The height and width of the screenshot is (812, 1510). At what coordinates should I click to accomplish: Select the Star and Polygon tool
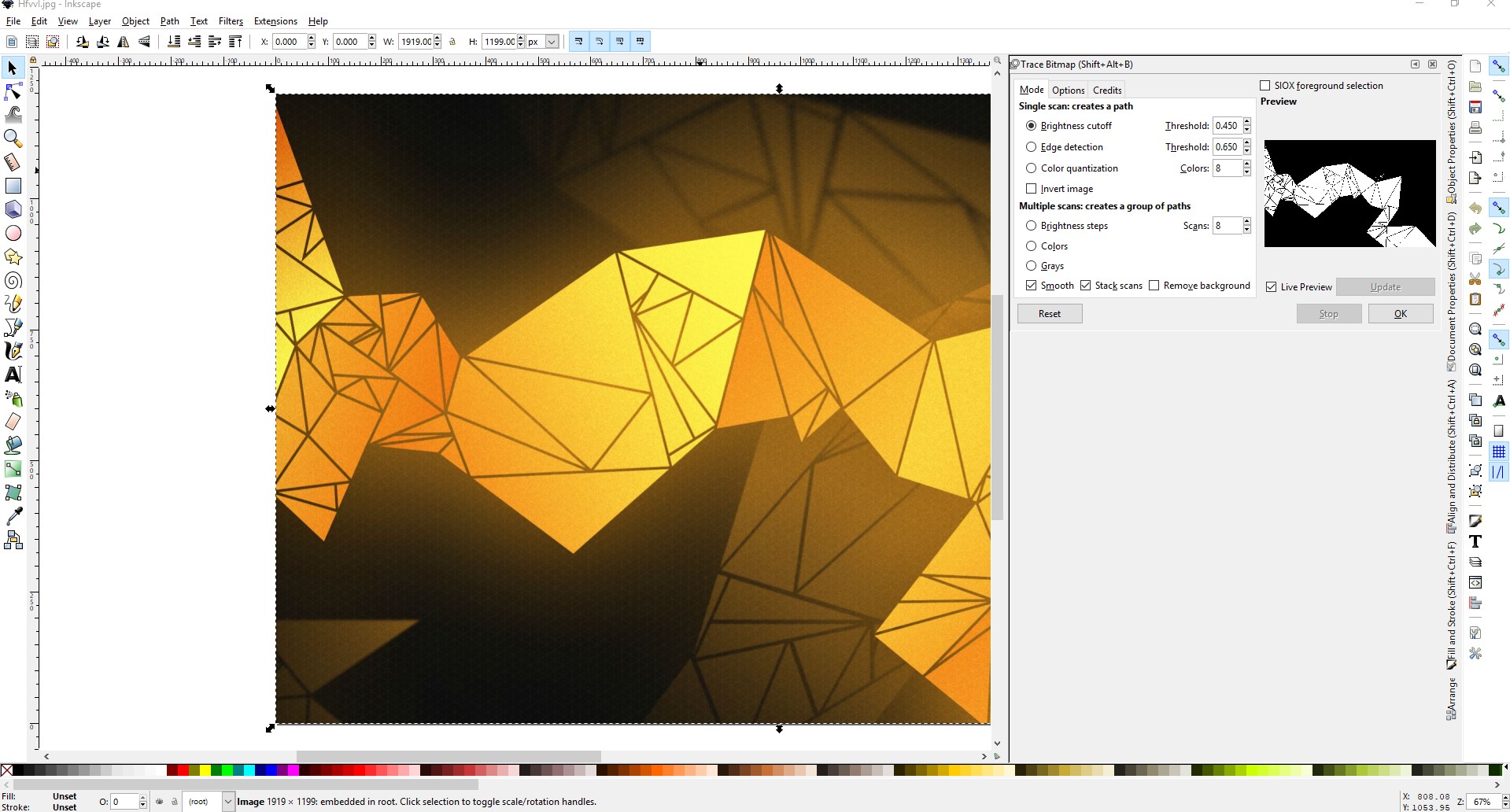(13, 257)
